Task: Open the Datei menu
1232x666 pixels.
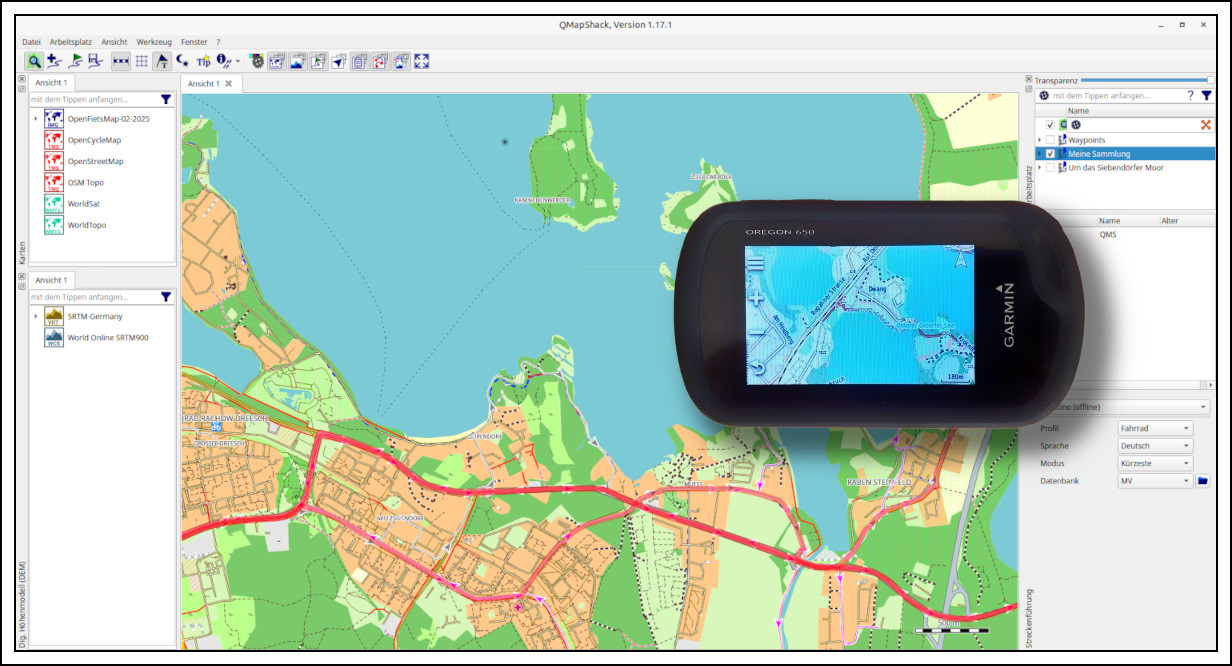Action: [32, 42]
